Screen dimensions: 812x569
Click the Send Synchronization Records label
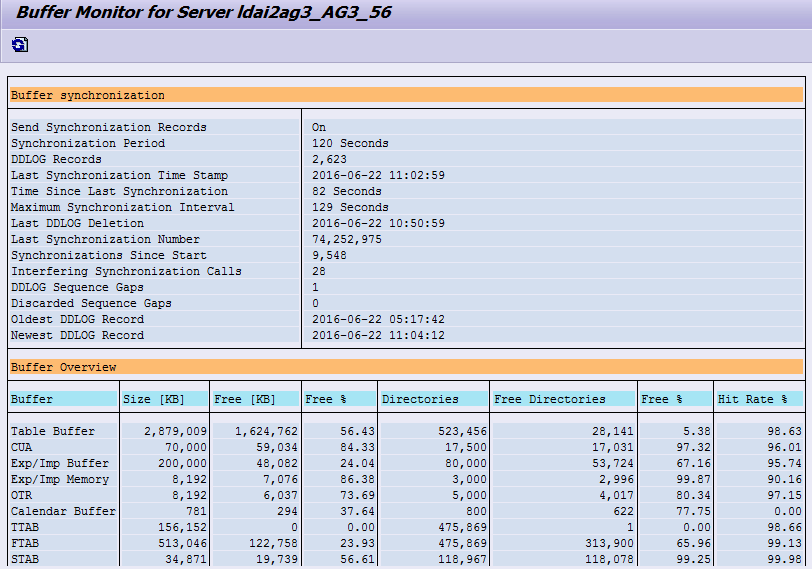point(109,127)
